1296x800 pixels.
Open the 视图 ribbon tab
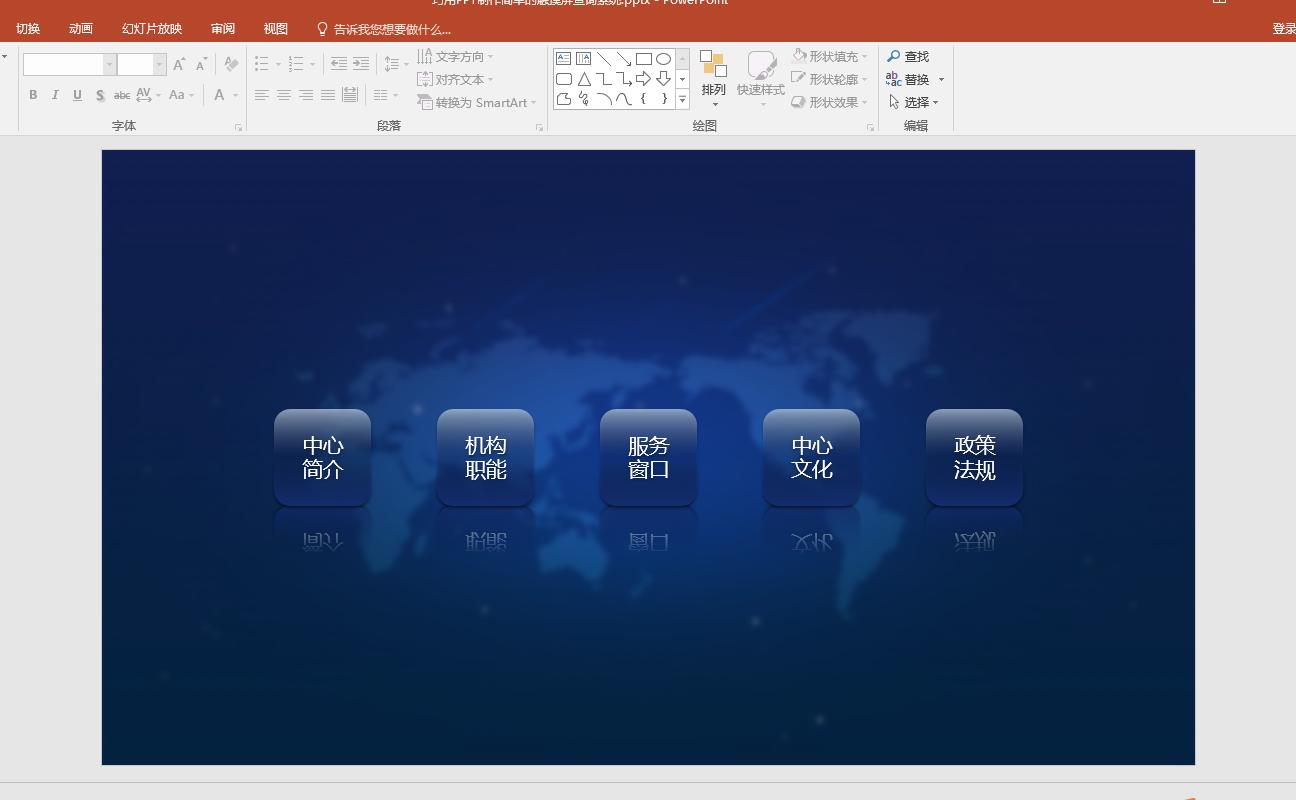click(275, 29)
